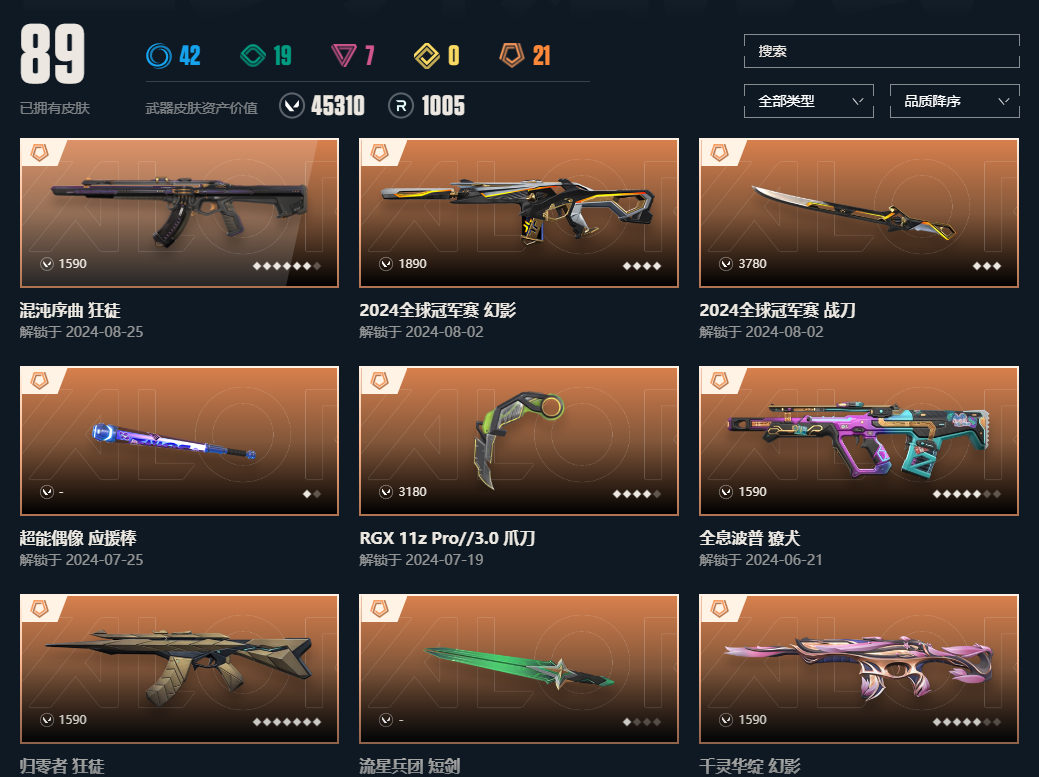Select the 2024全球冠军赛 战刀 skin card
Screen dimensions: 1039x777
pyautogui.click(x=859, y=213)
